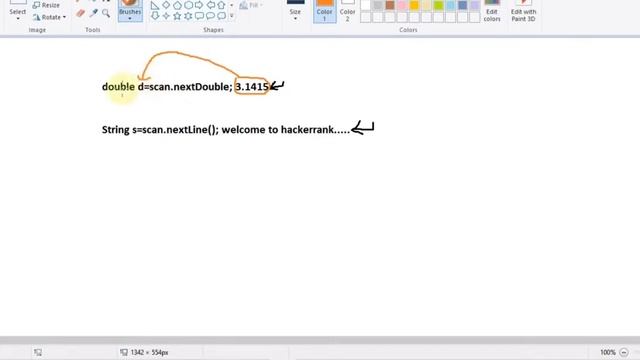Select the diamond shape

click(x=166, y=5)
